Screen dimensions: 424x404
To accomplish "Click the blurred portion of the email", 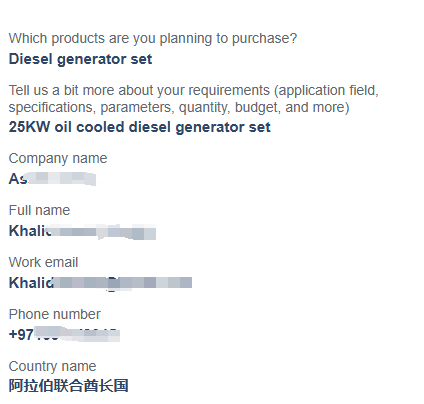I will 123,283.
